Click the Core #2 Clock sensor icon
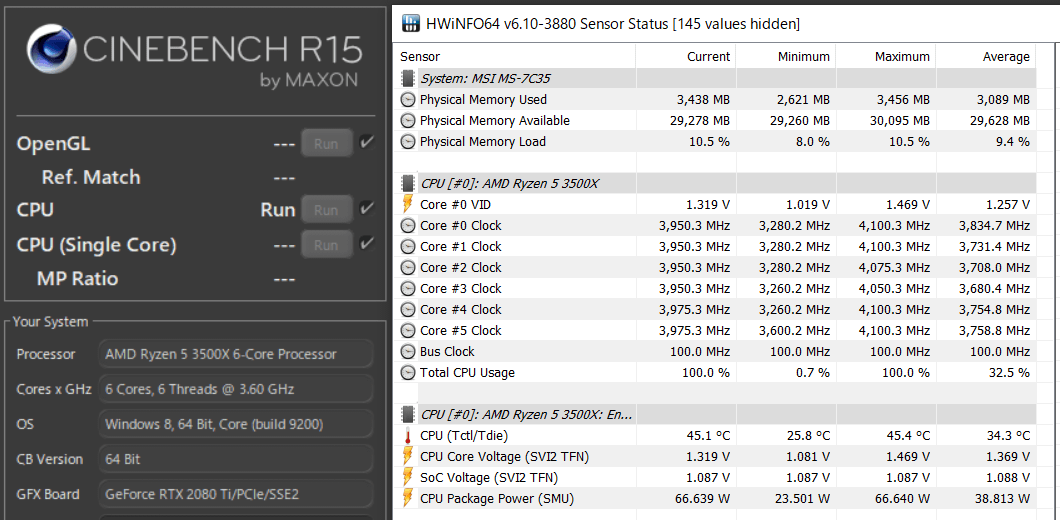This screenshot has width=1060, height=520. click(x=408, y=268)
